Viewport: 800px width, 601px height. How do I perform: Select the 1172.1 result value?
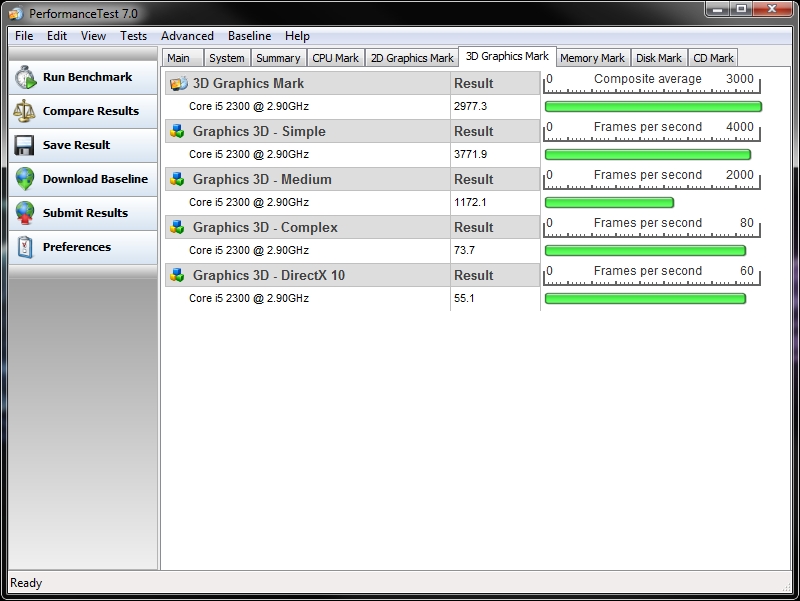[x=470, y=202]
